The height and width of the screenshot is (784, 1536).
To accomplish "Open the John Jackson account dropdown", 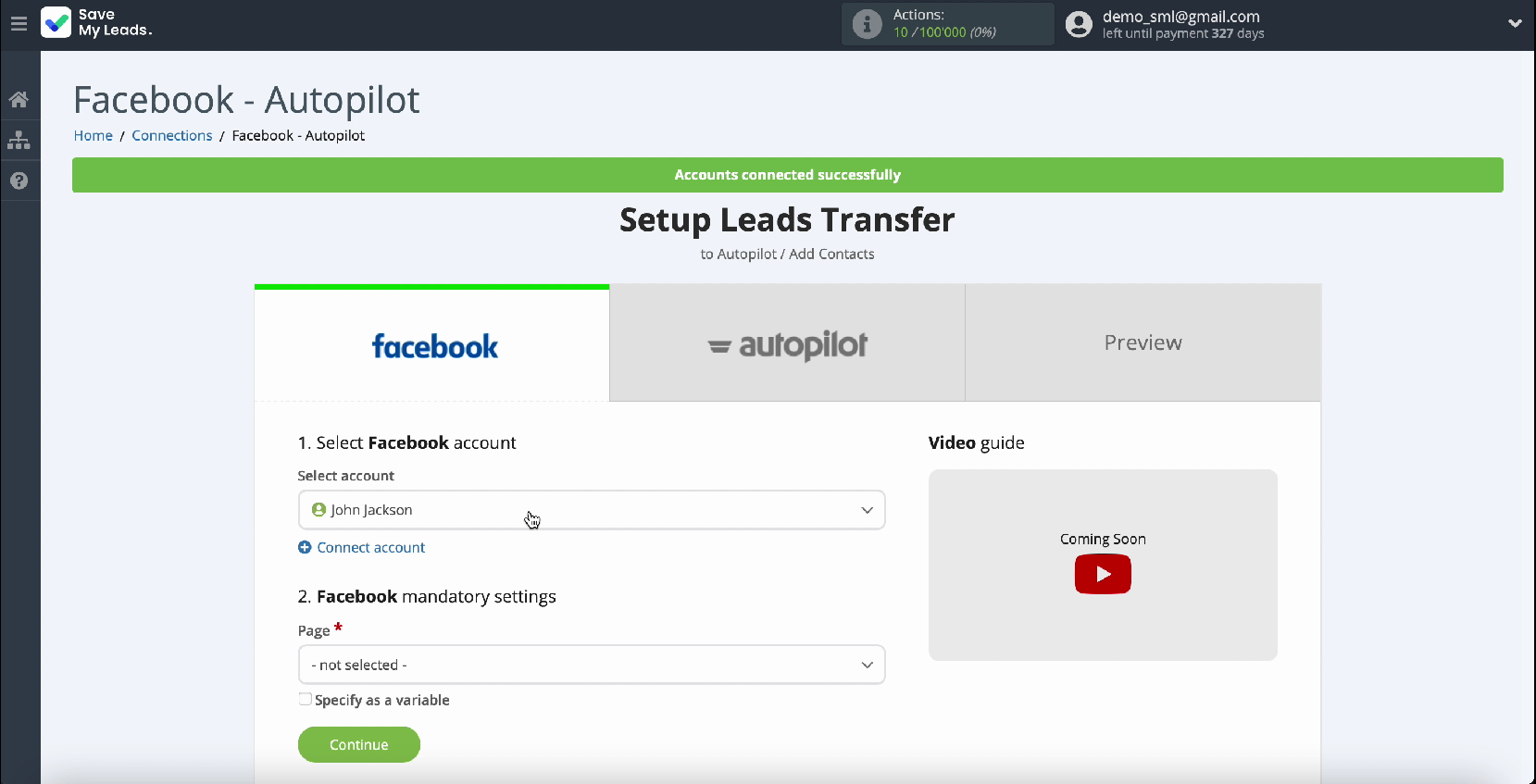I will tap(592, 510).
